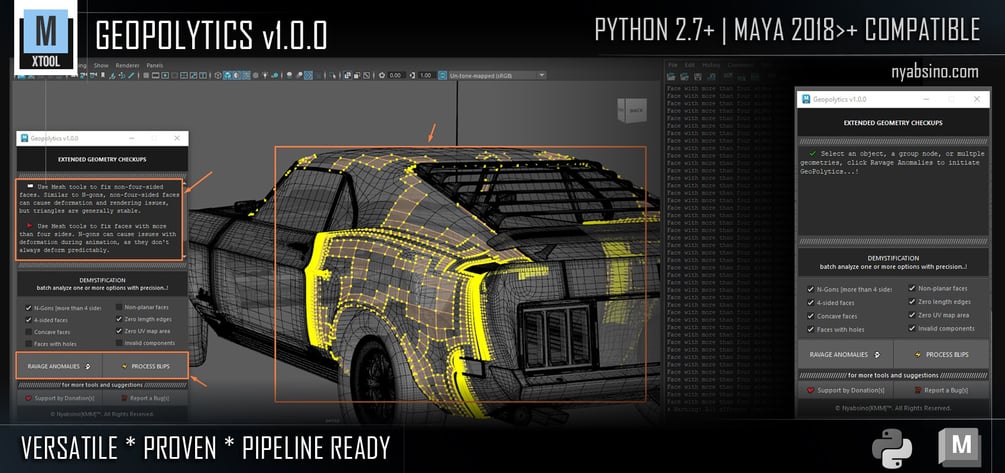The image size is (1005, 473).
Task: Uncheck 4-sided faces in right window
Action: (811, 303)
